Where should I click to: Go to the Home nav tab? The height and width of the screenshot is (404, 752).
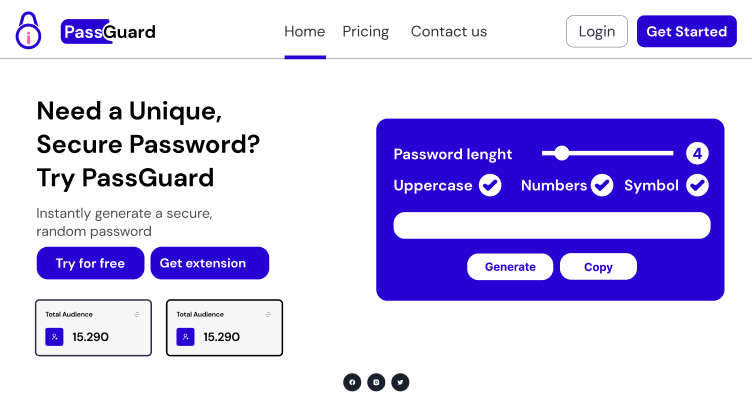[305, 32]
